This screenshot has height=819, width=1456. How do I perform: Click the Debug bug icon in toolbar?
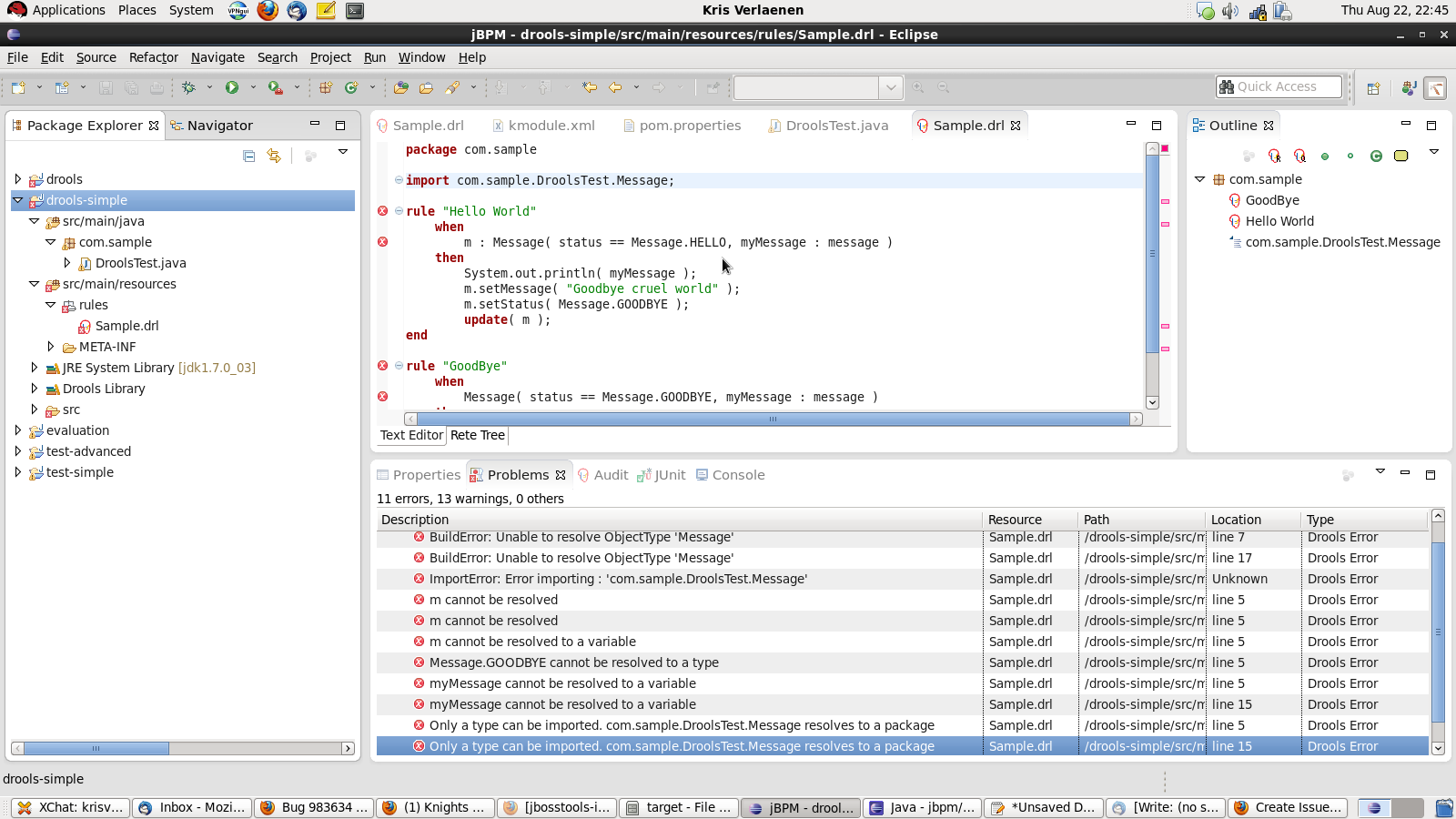click(188, 87)
